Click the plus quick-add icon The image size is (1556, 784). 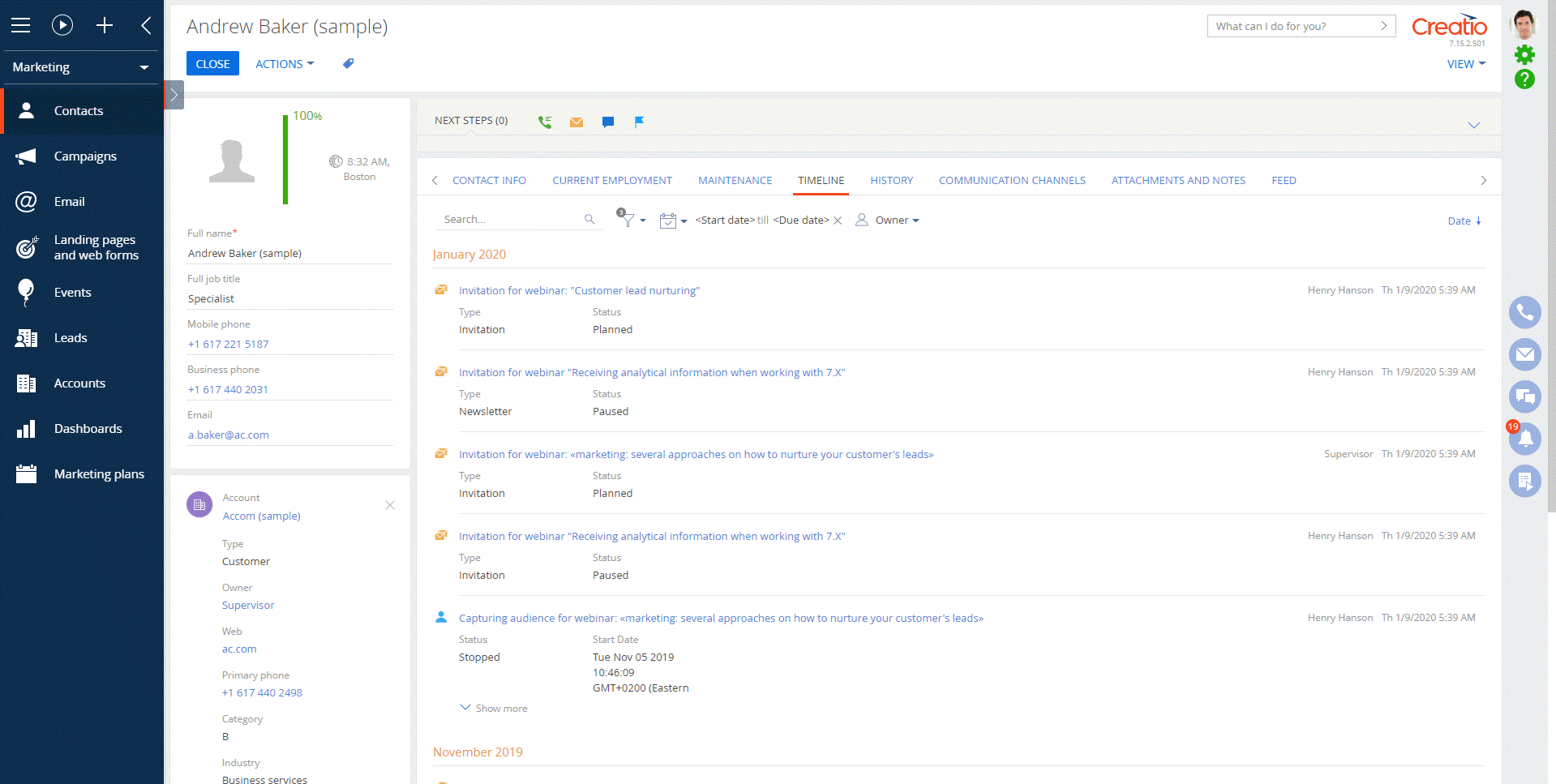(105, 25)
